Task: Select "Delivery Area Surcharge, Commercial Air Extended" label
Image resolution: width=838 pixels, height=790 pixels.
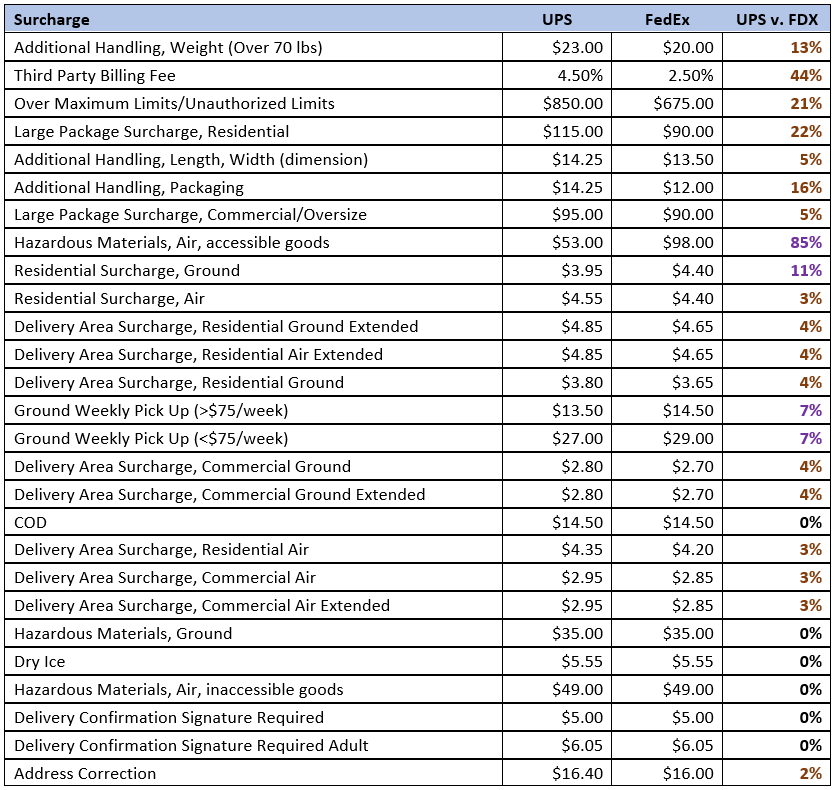Action: pyautogui.click(x=202, y=606)
